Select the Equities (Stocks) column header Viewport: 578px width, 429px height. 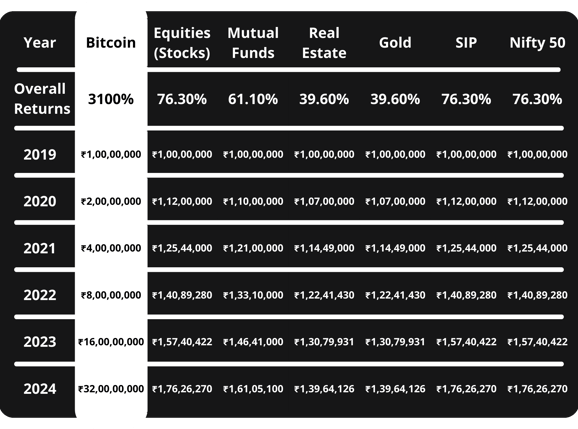(182, 43)
